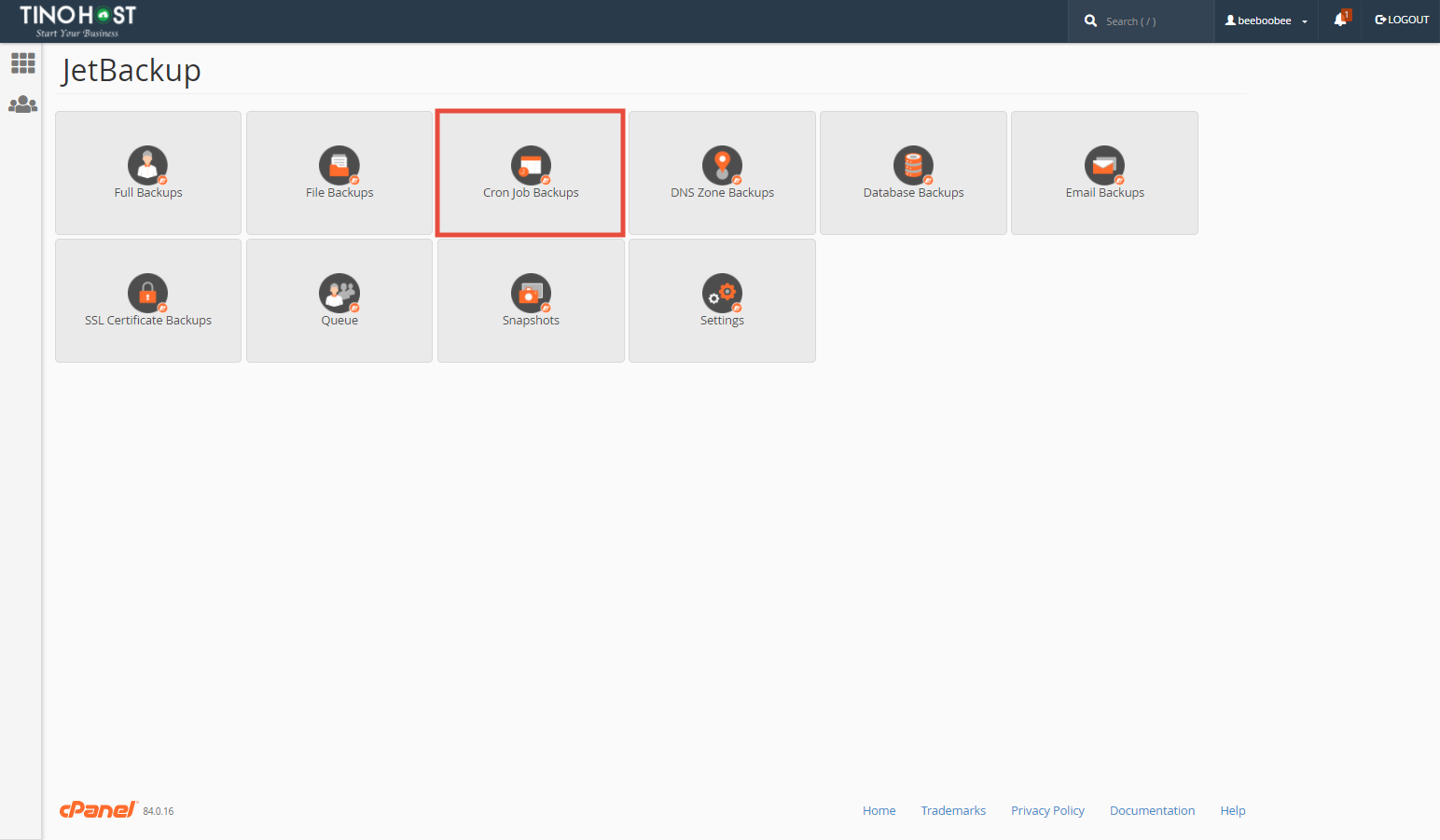This screenshot has width=1440, height=840.
Task: Expand the beeboobee user dropdown
Action: (1266, 21)
